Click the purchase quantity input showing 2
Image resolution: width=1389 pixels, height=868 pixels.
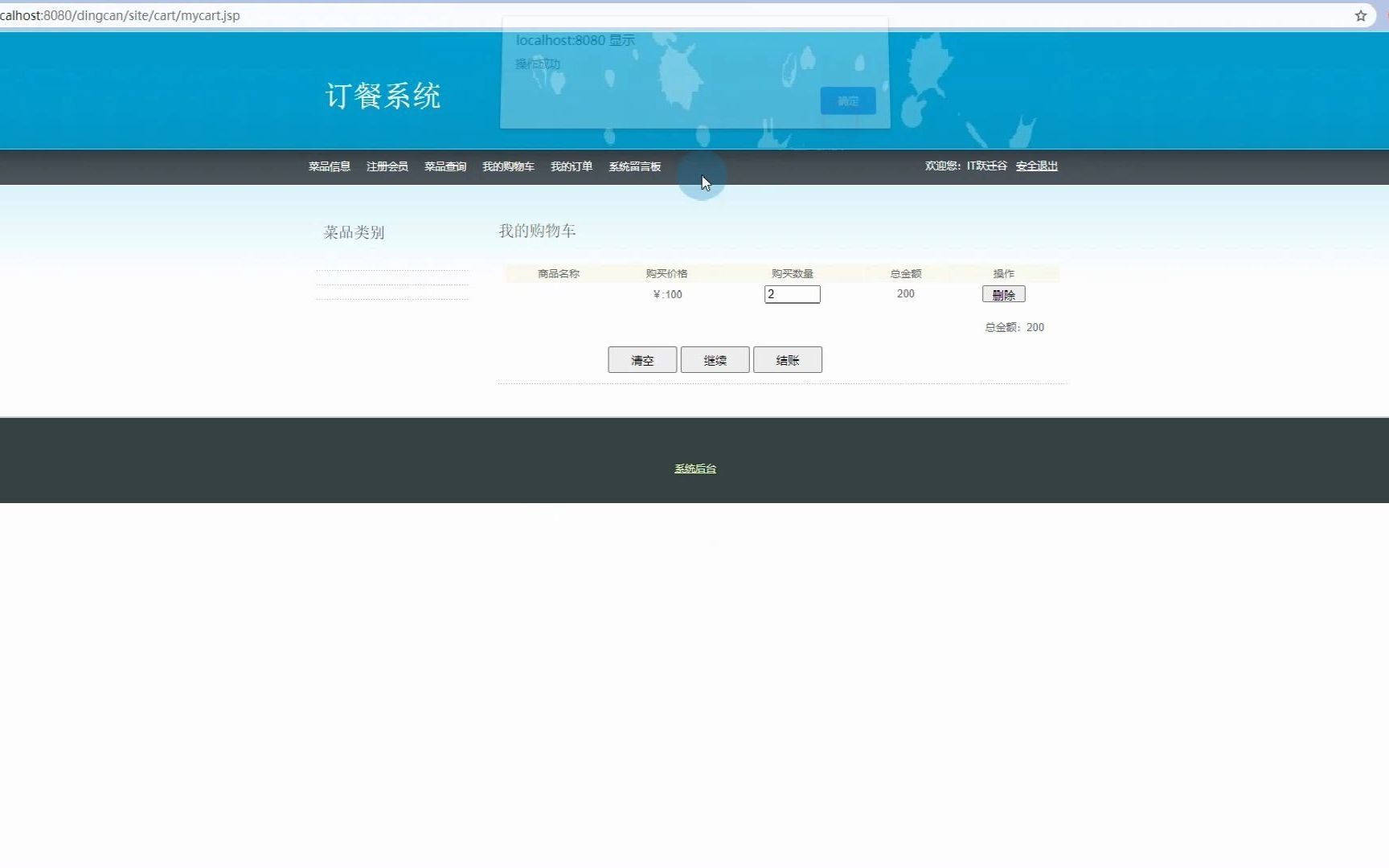click(x=792, y=294)
